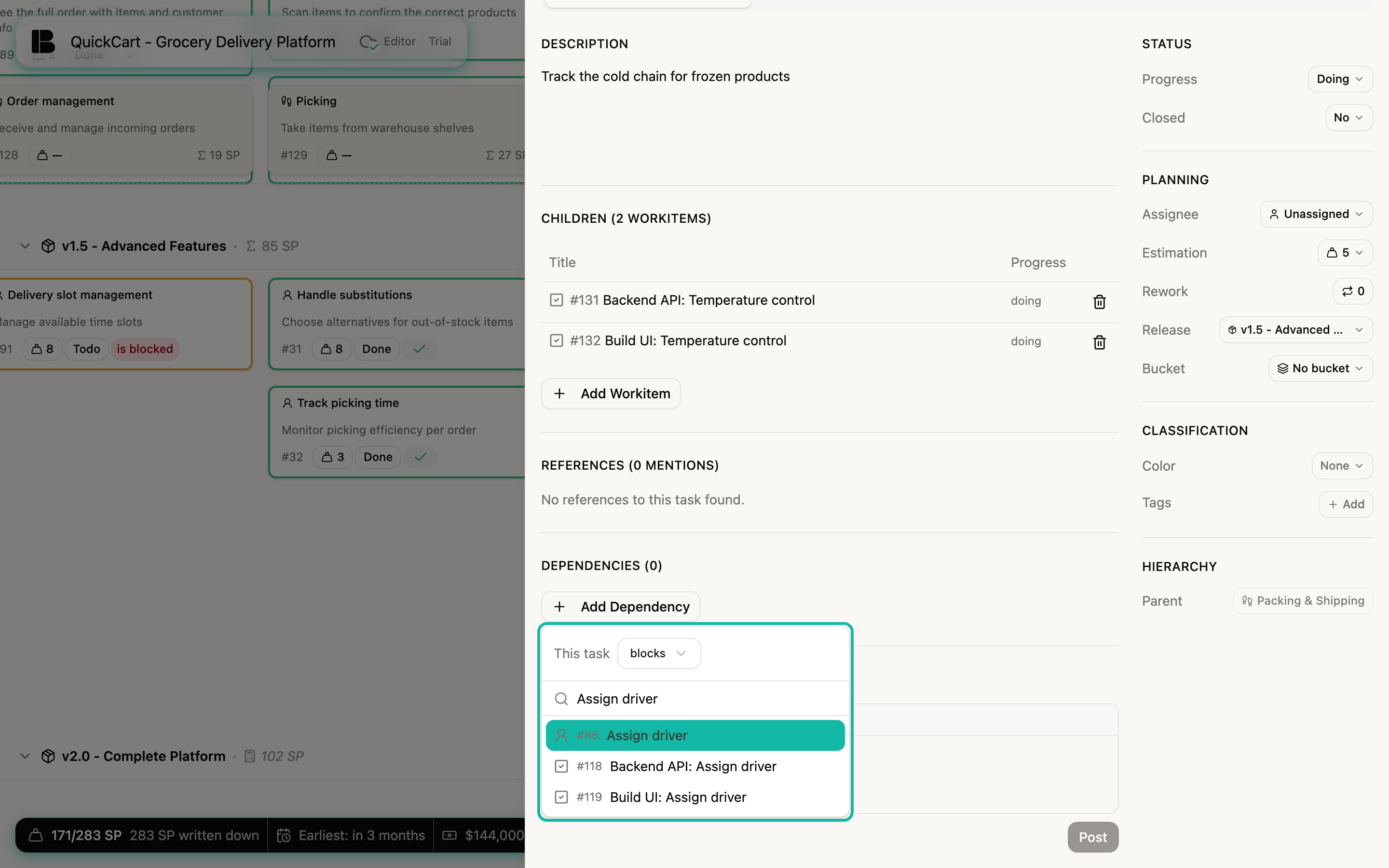Open the Assignee dropdown showing Unassigned

(1316, 214)
